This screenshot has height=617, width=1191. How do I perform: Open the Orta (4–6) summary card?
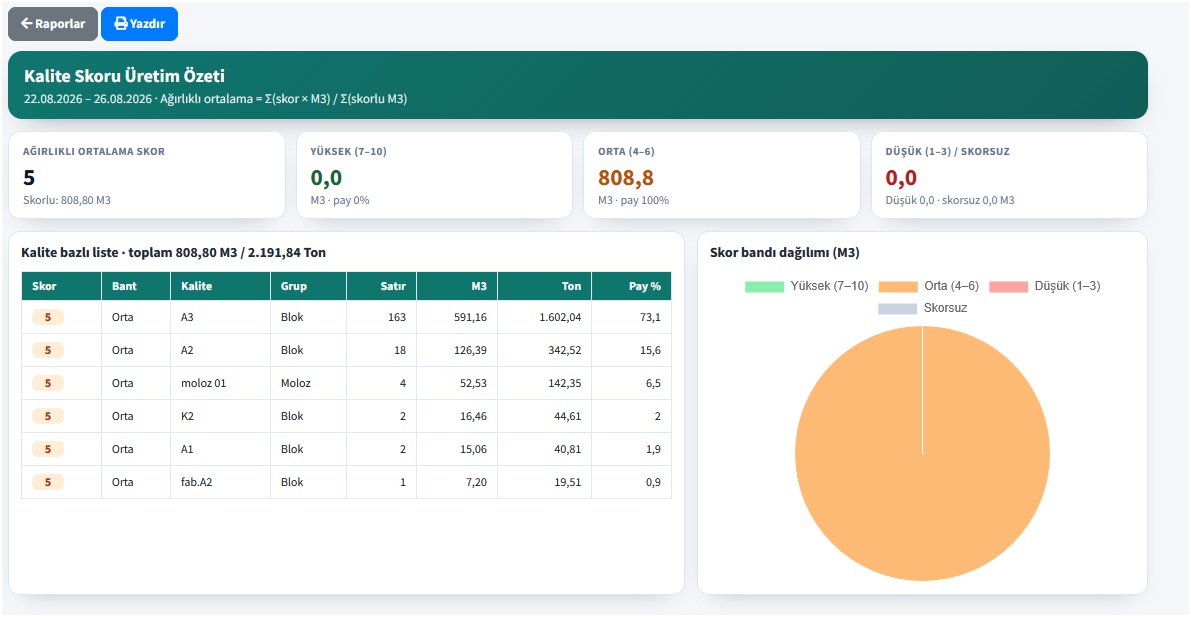coord(722,176)
